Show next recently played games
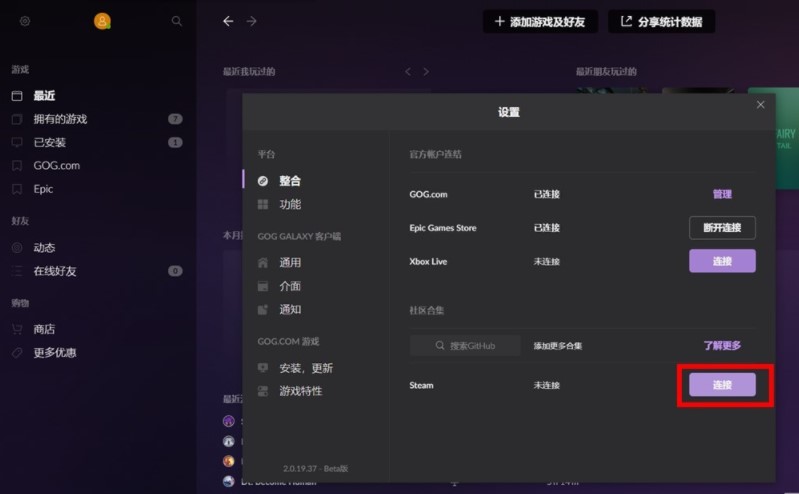This screenshot has height=494, width=799. (426, 71)
